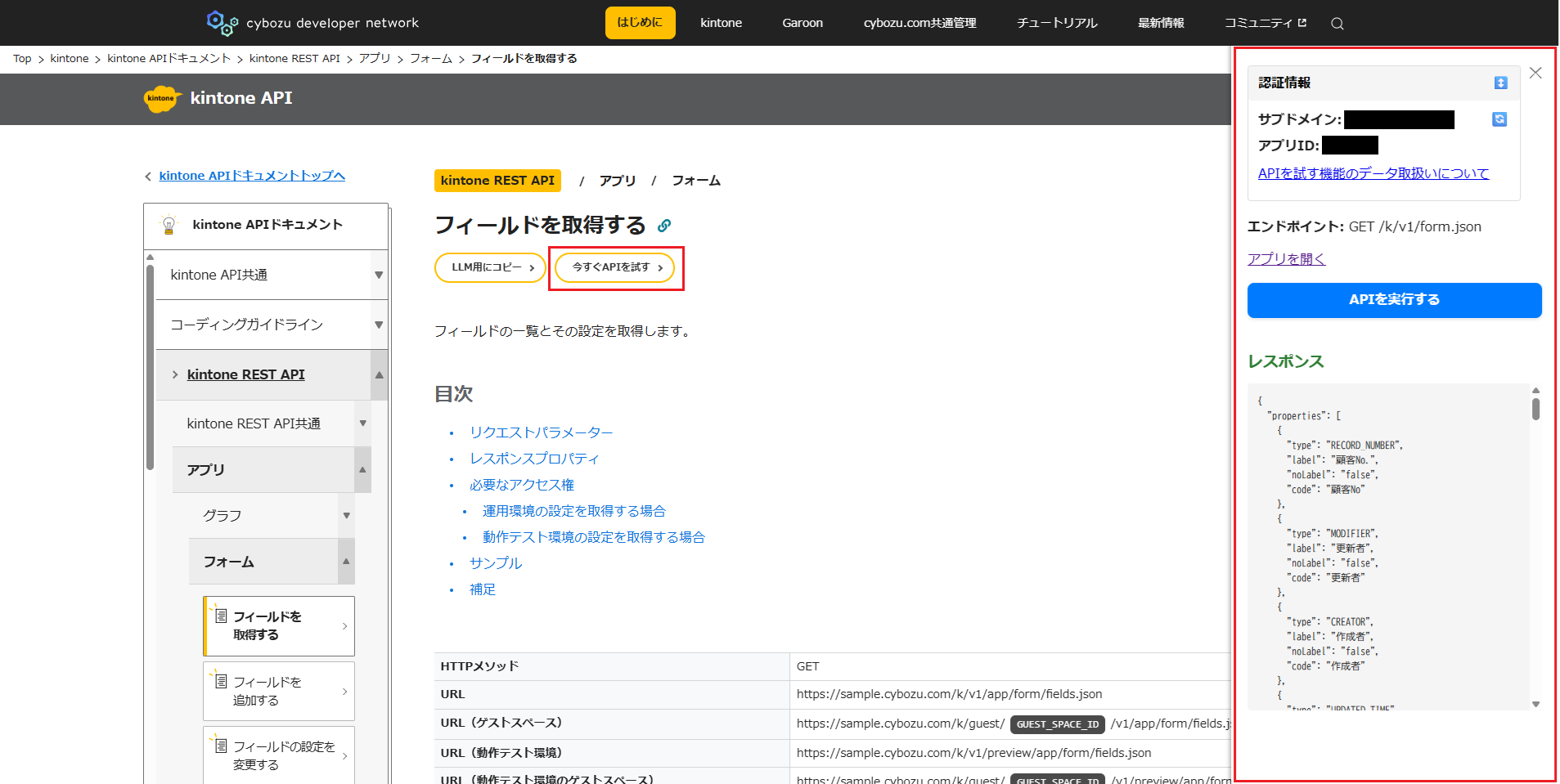Click the document icon for フィールドを追加する
Image resolution: width=1560 pixels, height=784 pixels.
pos(220,680)
